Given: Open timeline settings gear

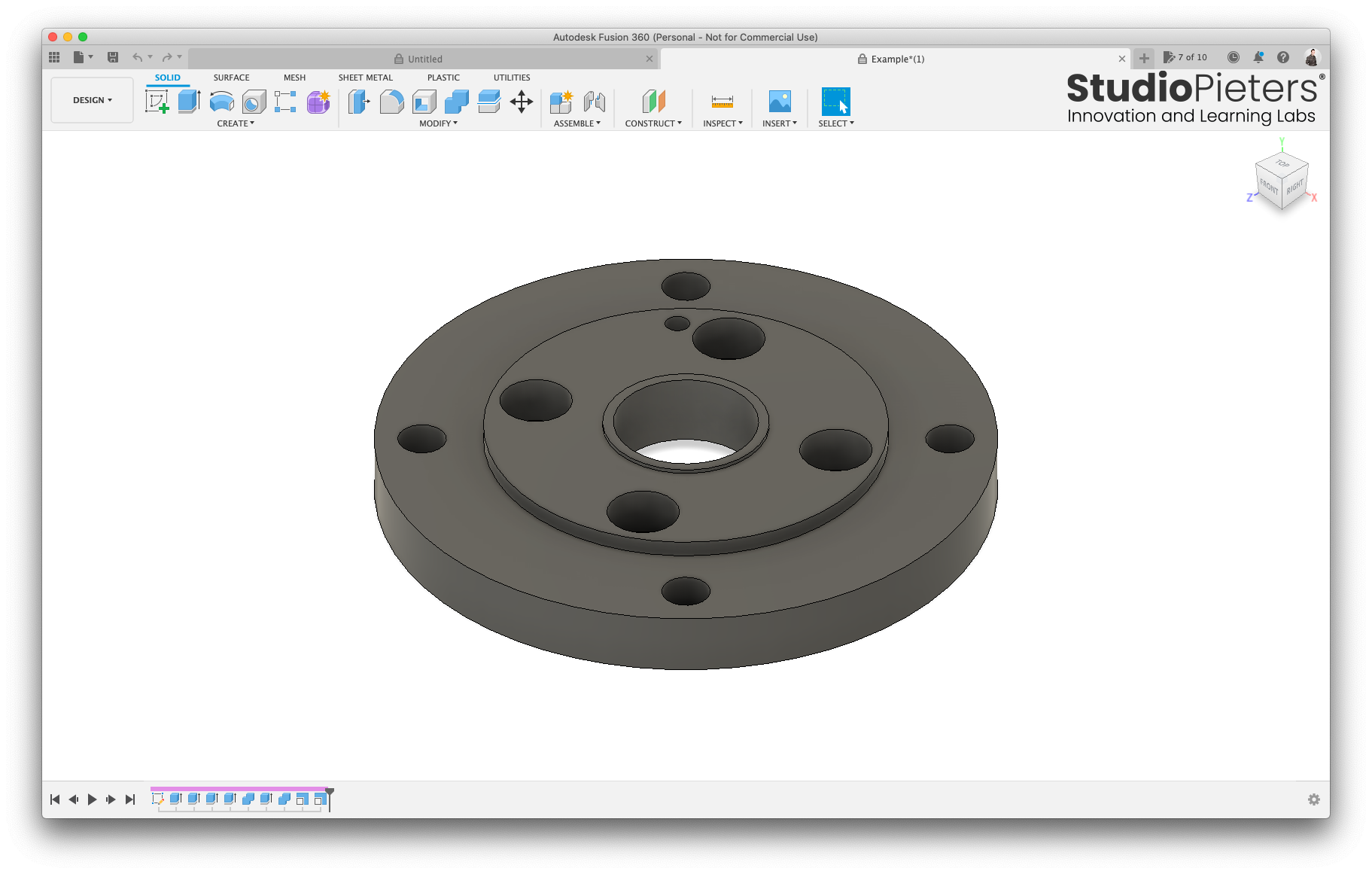Looking at the screenshot, I should (x=1314, y=799).
